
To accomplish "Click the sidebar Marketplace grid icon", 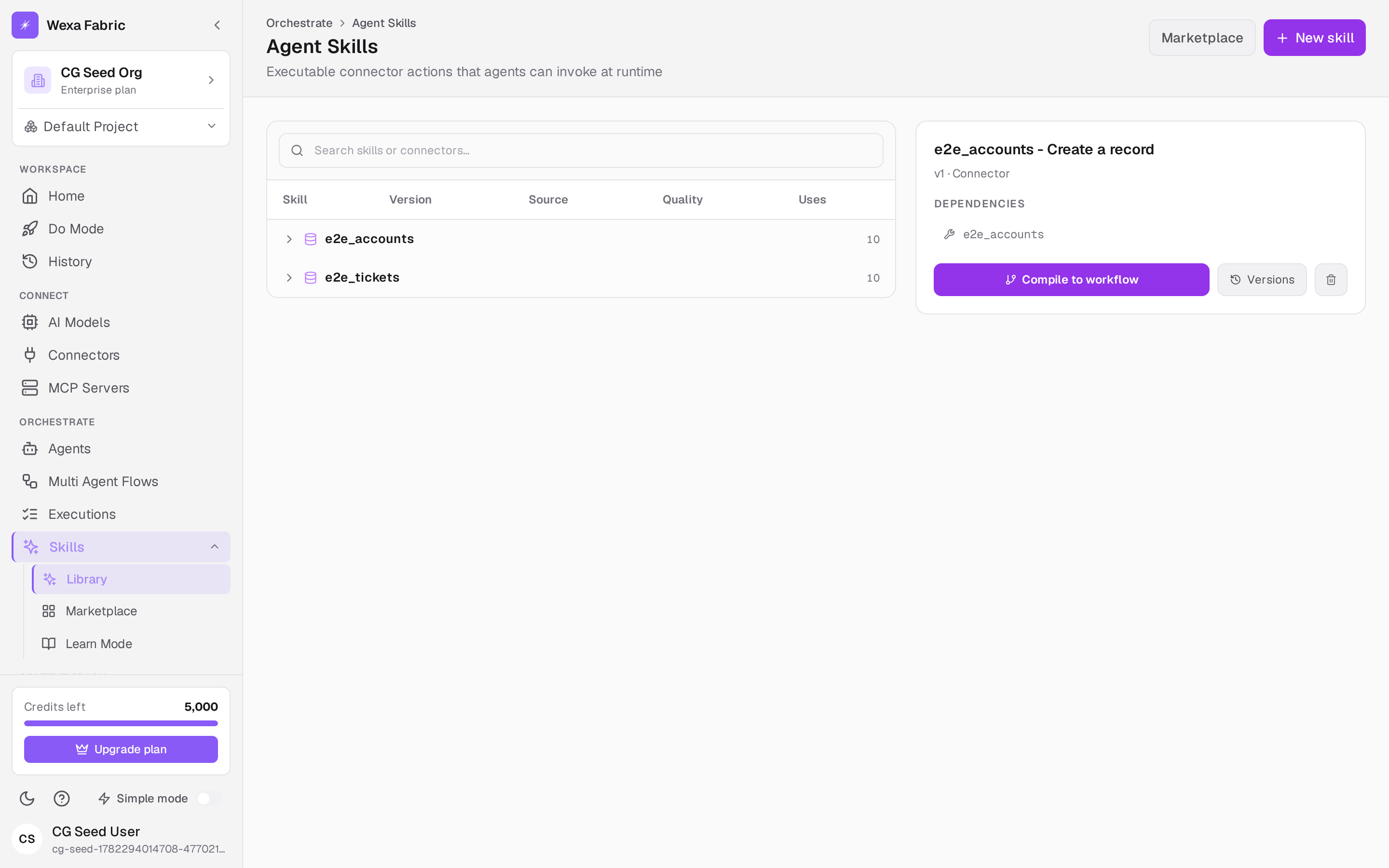I will (x=49, y=611).
